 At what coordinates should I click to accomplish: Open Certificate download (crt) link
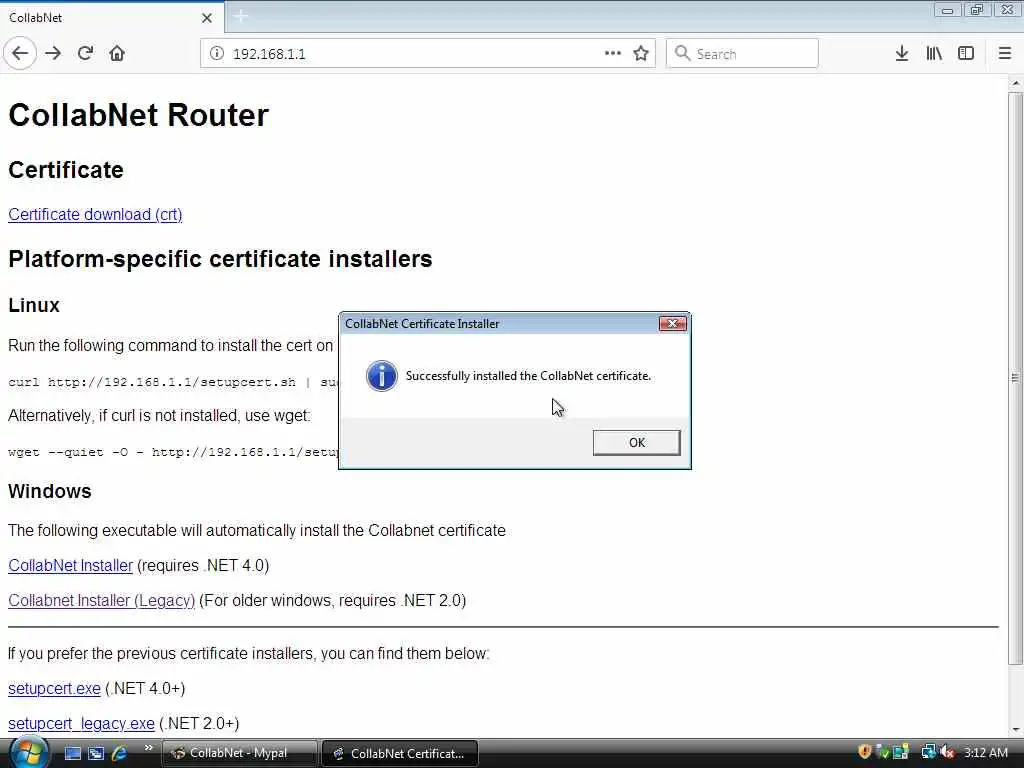[95, 214]
